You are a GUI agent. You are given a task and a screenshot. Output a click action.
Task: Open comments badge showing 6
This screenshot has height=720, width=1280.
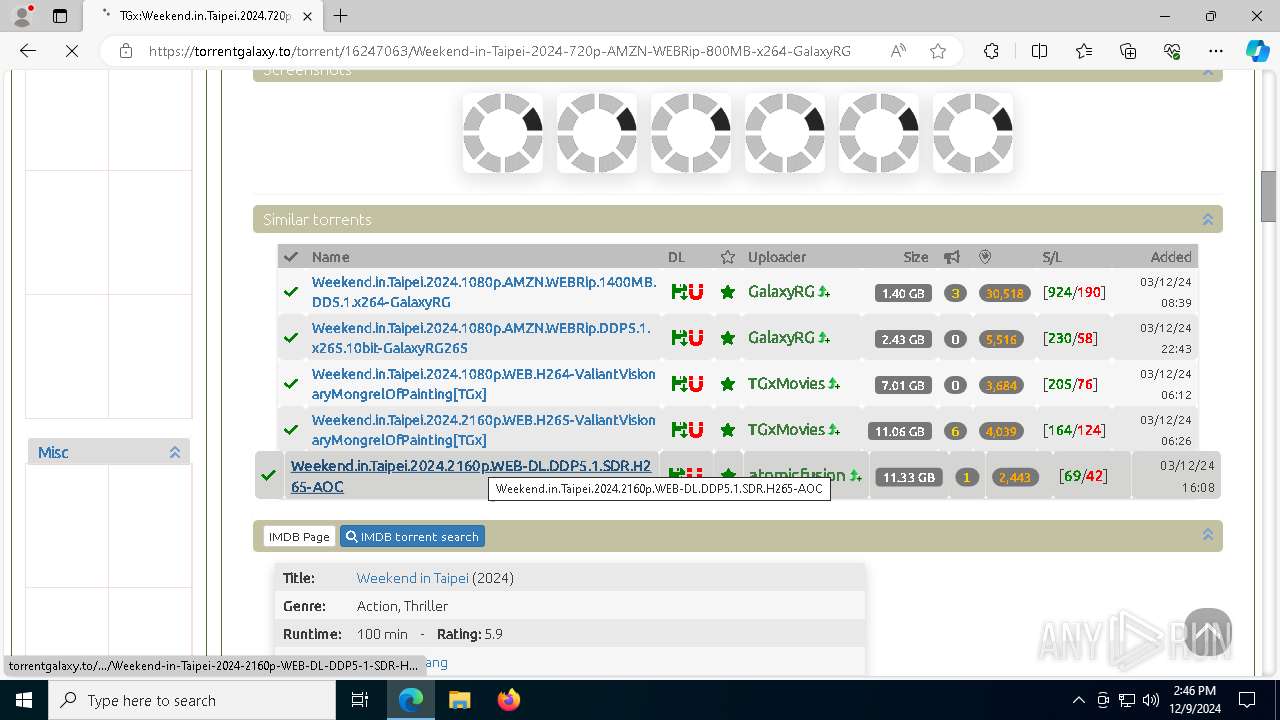(955, 431)
